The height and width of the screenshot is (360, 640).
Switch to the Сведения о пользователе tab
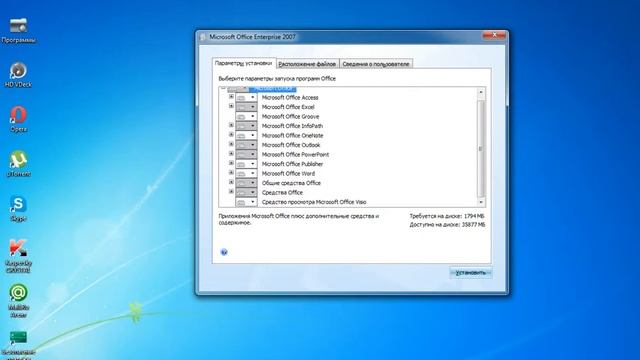click(x=376, y=64)
